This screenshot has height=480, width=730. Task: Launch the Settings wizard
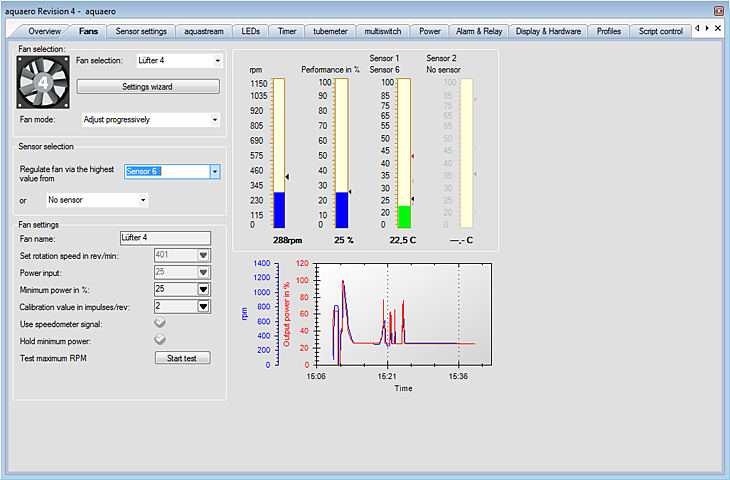click(x=148, y=87)
